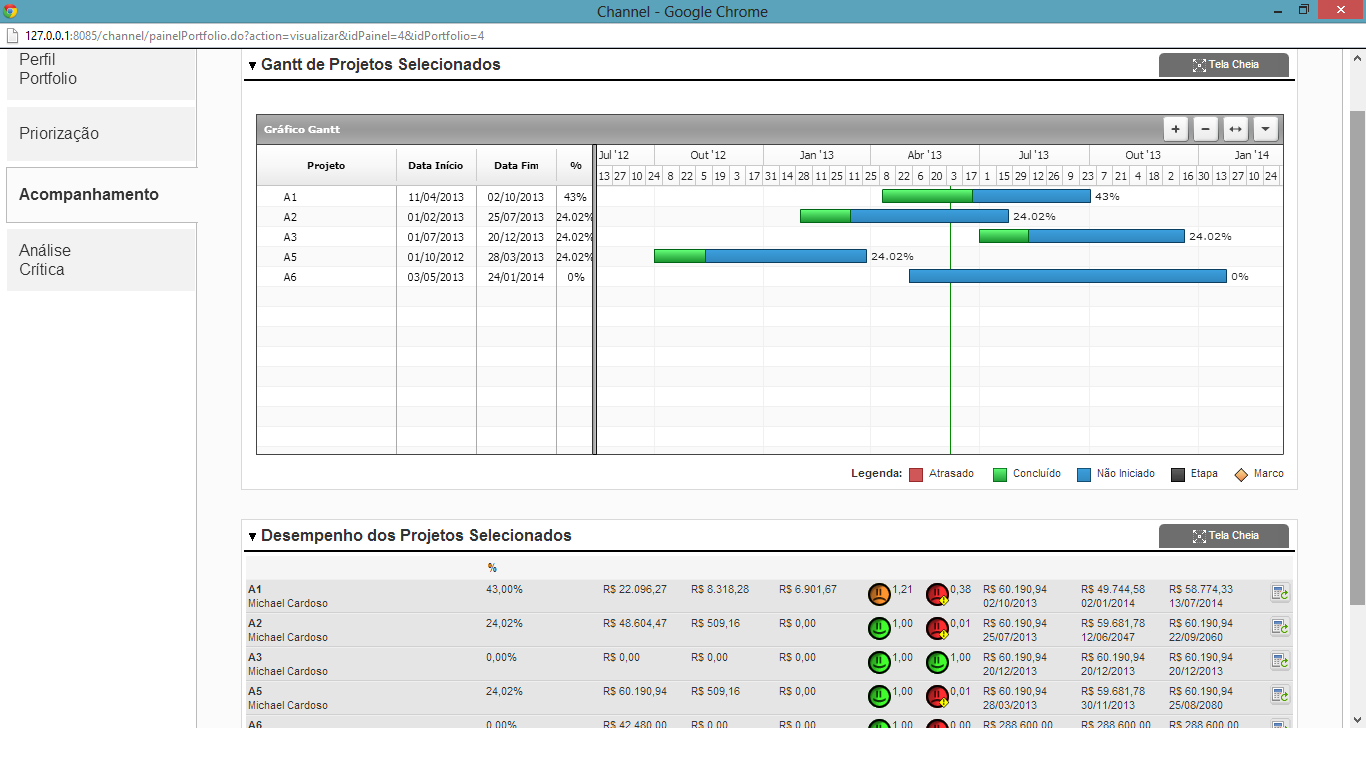Open the Análise Crítica tab
Image resolution: width=1366 pixels, height=768 pixels.
coord(101,260)
